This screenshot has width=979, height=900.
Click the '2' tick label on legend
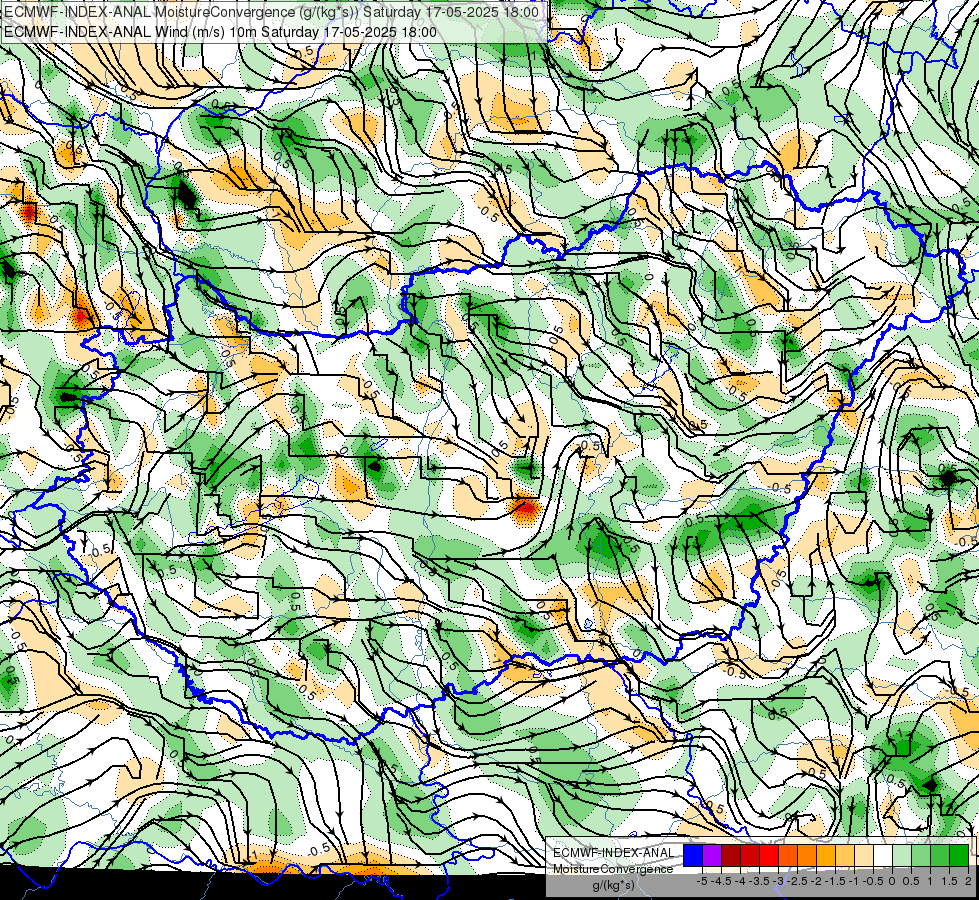pos(968,881)
